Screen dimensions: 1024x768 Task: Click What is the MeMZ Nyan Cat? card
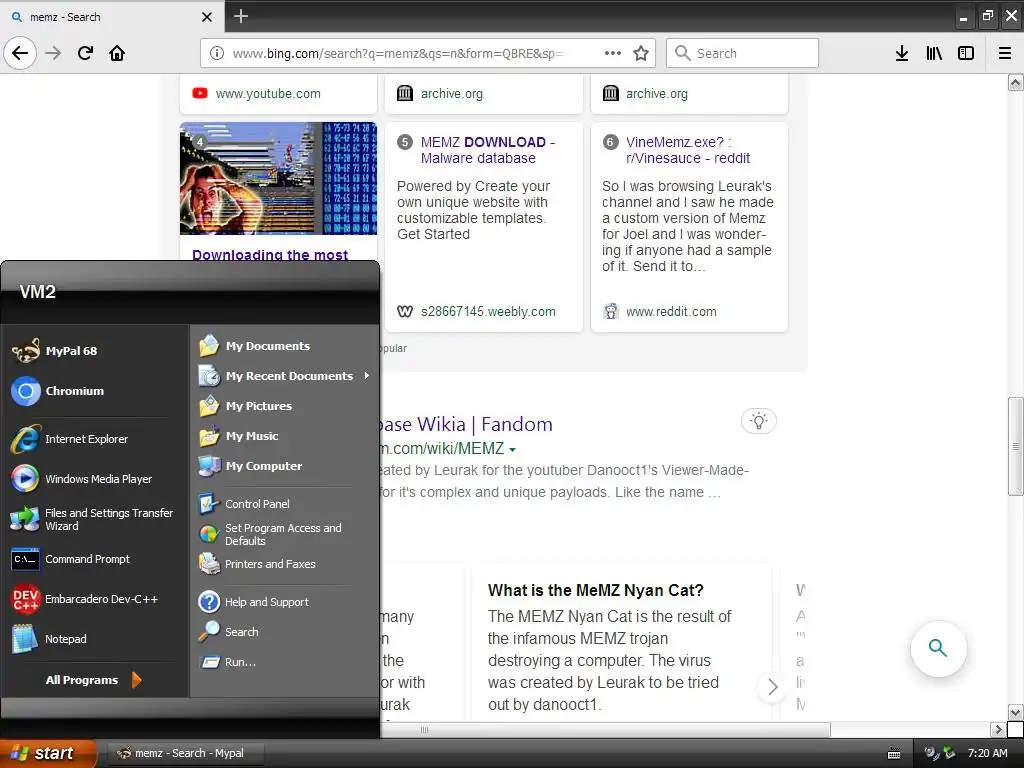click(620, 643)
